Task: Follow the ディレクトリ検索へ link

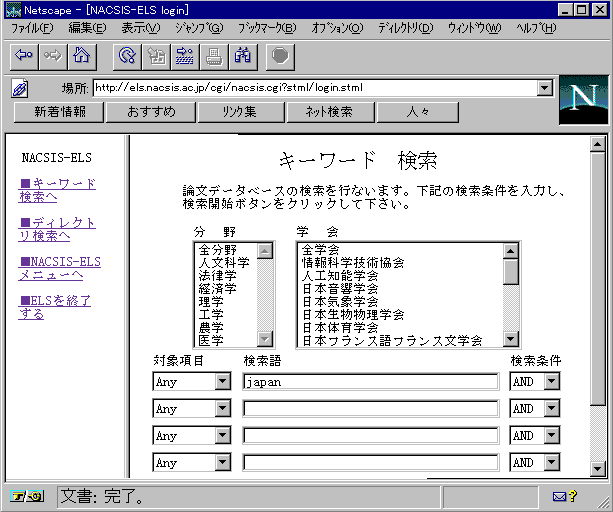Action: tap(57, 229)
